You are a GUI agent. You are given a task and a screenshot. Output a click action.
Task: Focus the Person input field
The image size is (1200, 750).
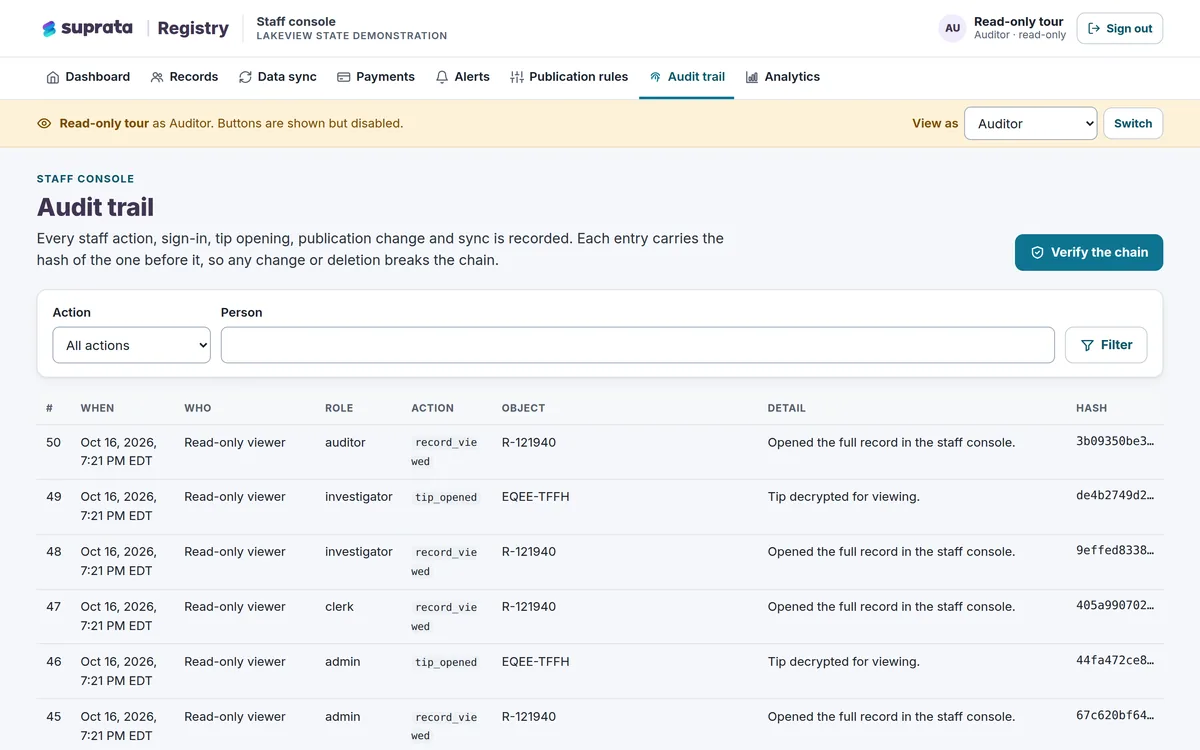click(638, 345)
